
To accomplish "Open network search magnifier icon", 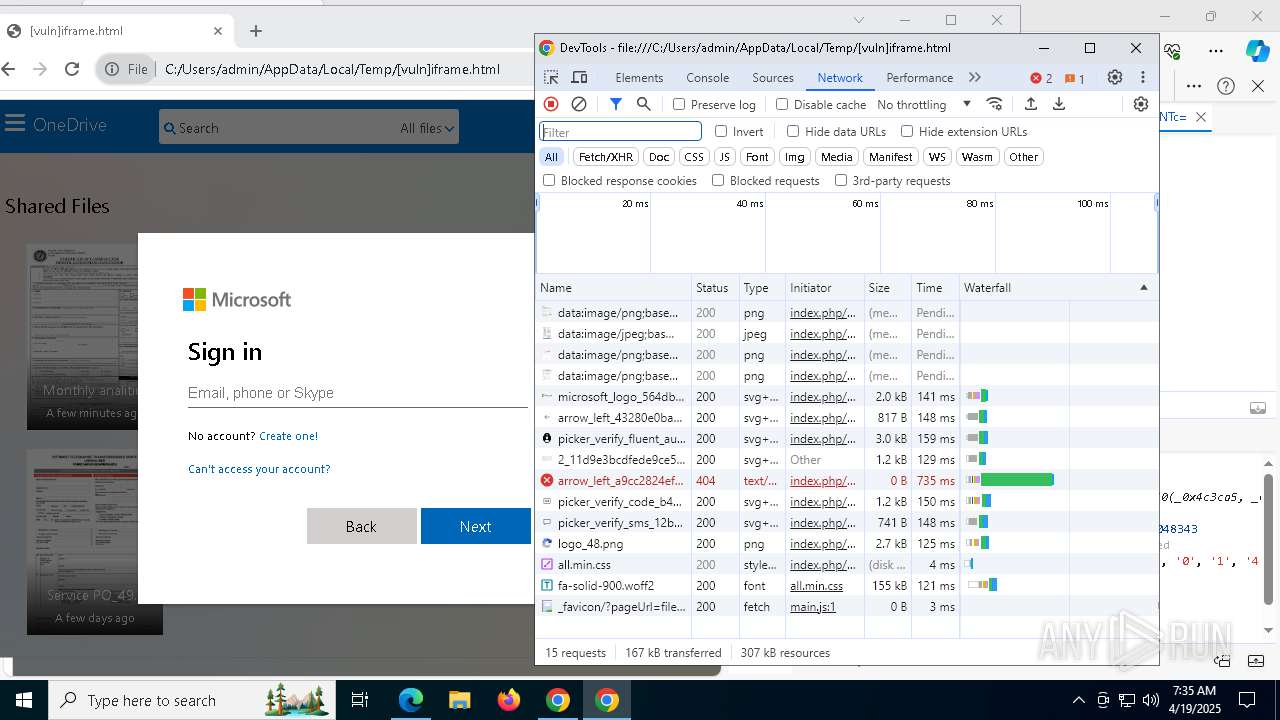I will [644, 104].
